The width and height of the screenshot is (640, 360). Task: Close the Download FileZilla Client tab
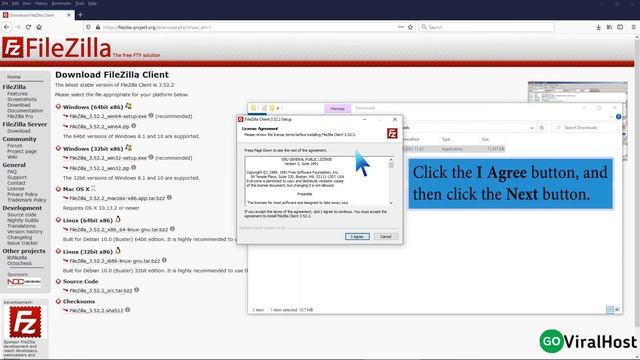(x=69, y=15)
